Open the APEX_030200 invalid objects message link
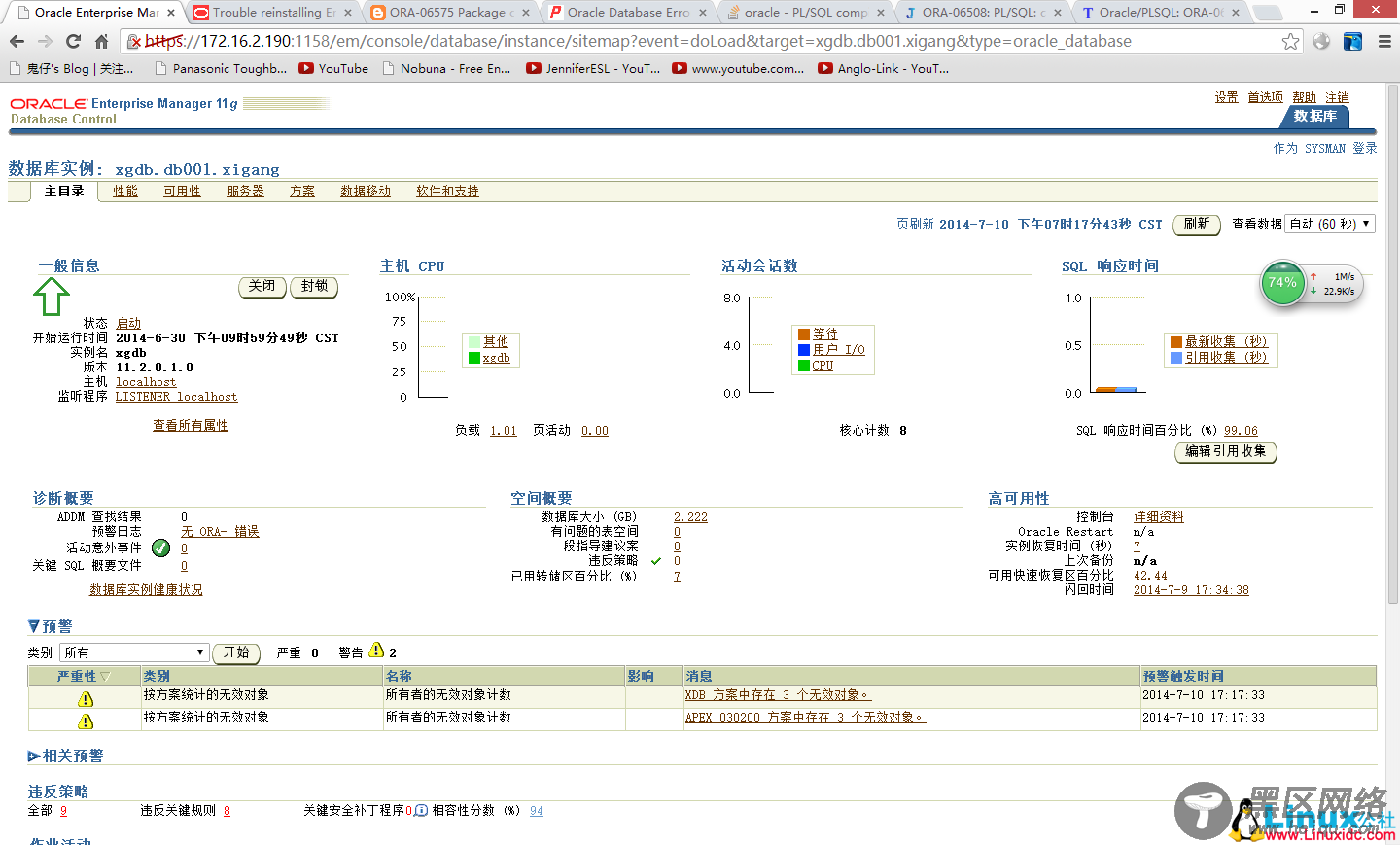 [x=805, y=717]
